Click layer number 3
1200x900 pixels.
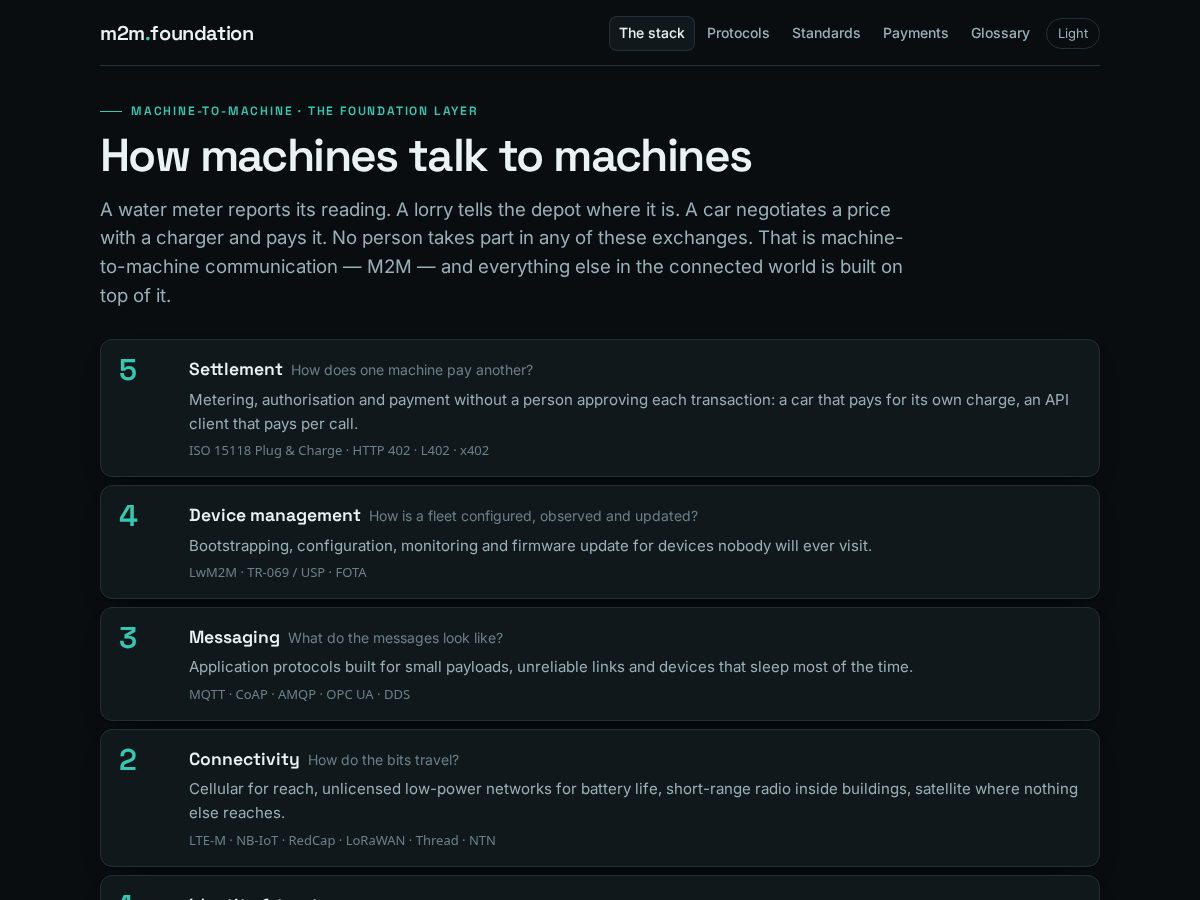click(x=128, y=638)
